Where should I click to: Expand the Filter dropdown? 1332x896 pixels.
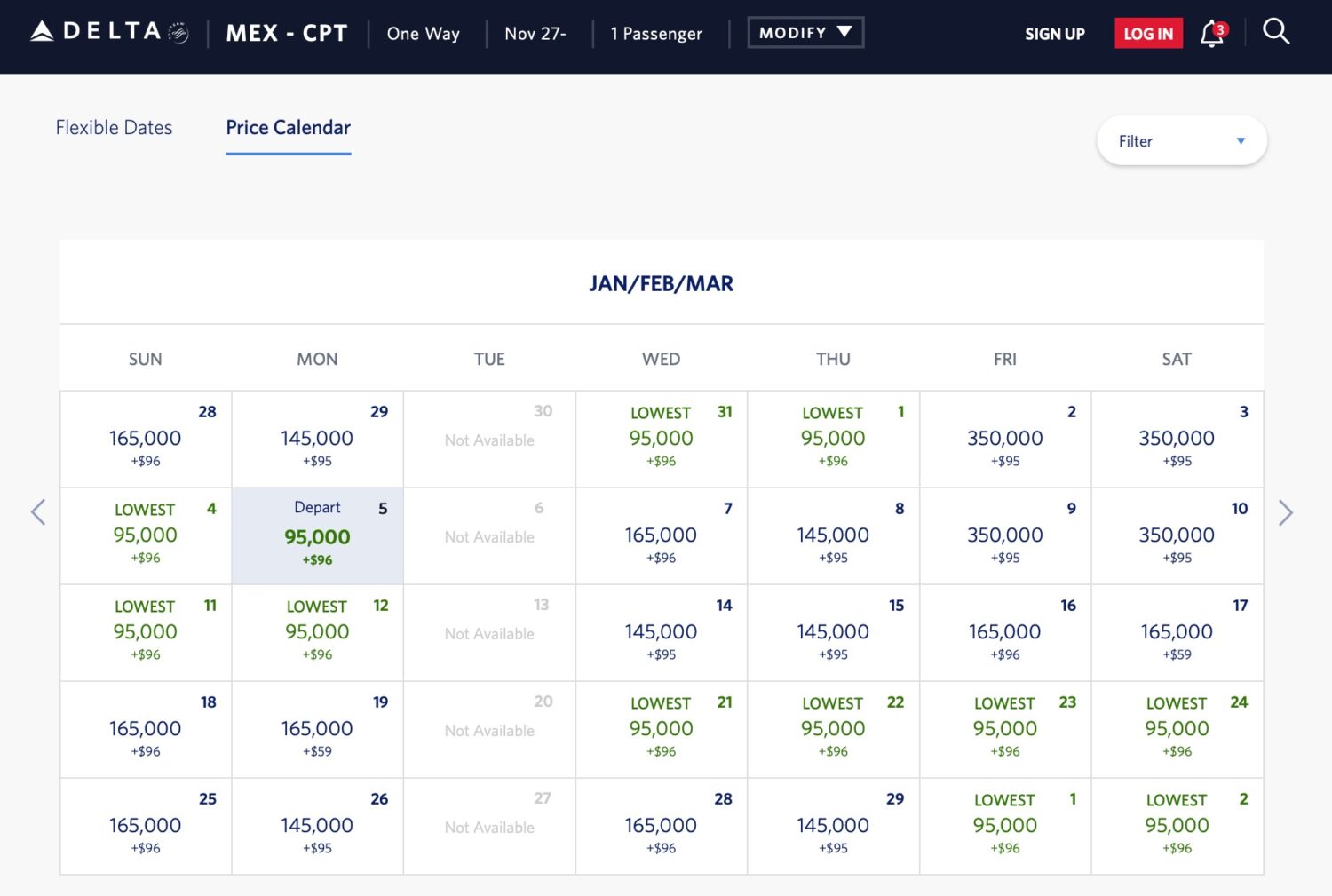point(1181,141)
